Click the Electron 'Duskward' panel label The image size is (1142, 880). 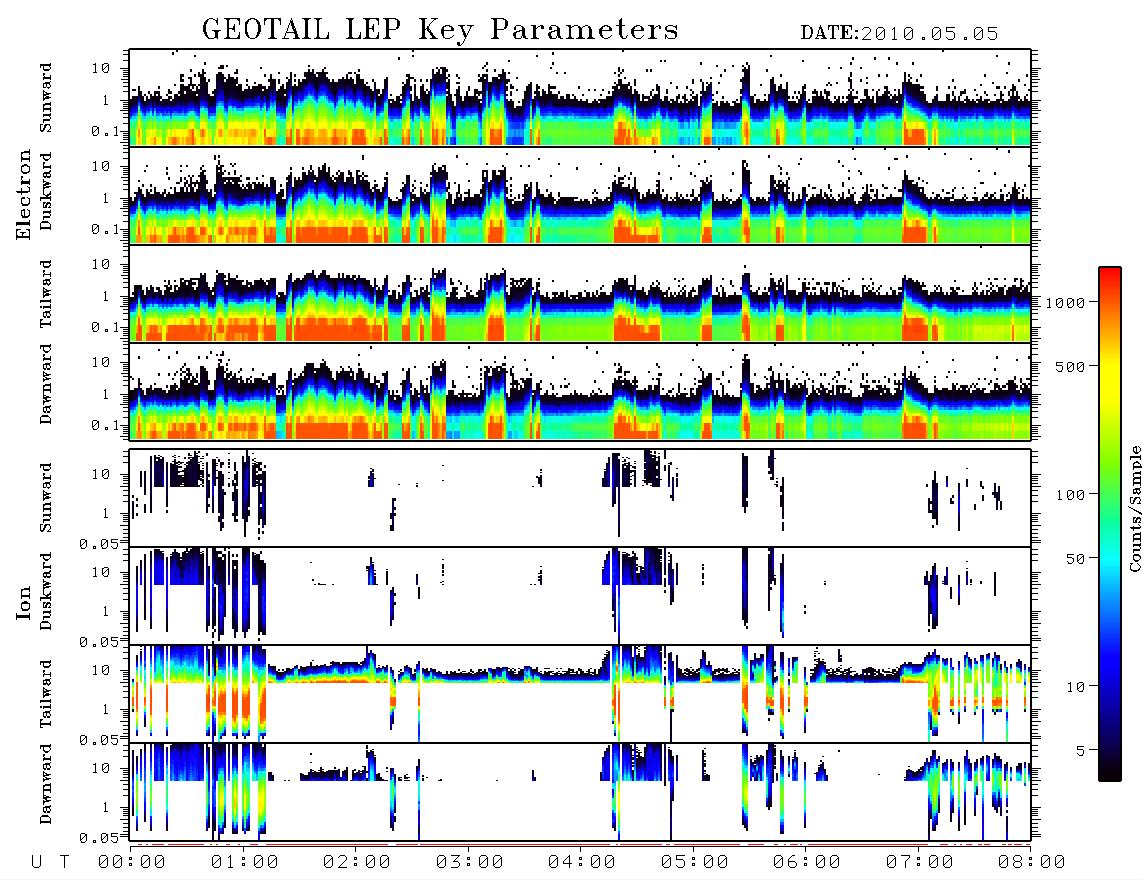coord(46,191)
